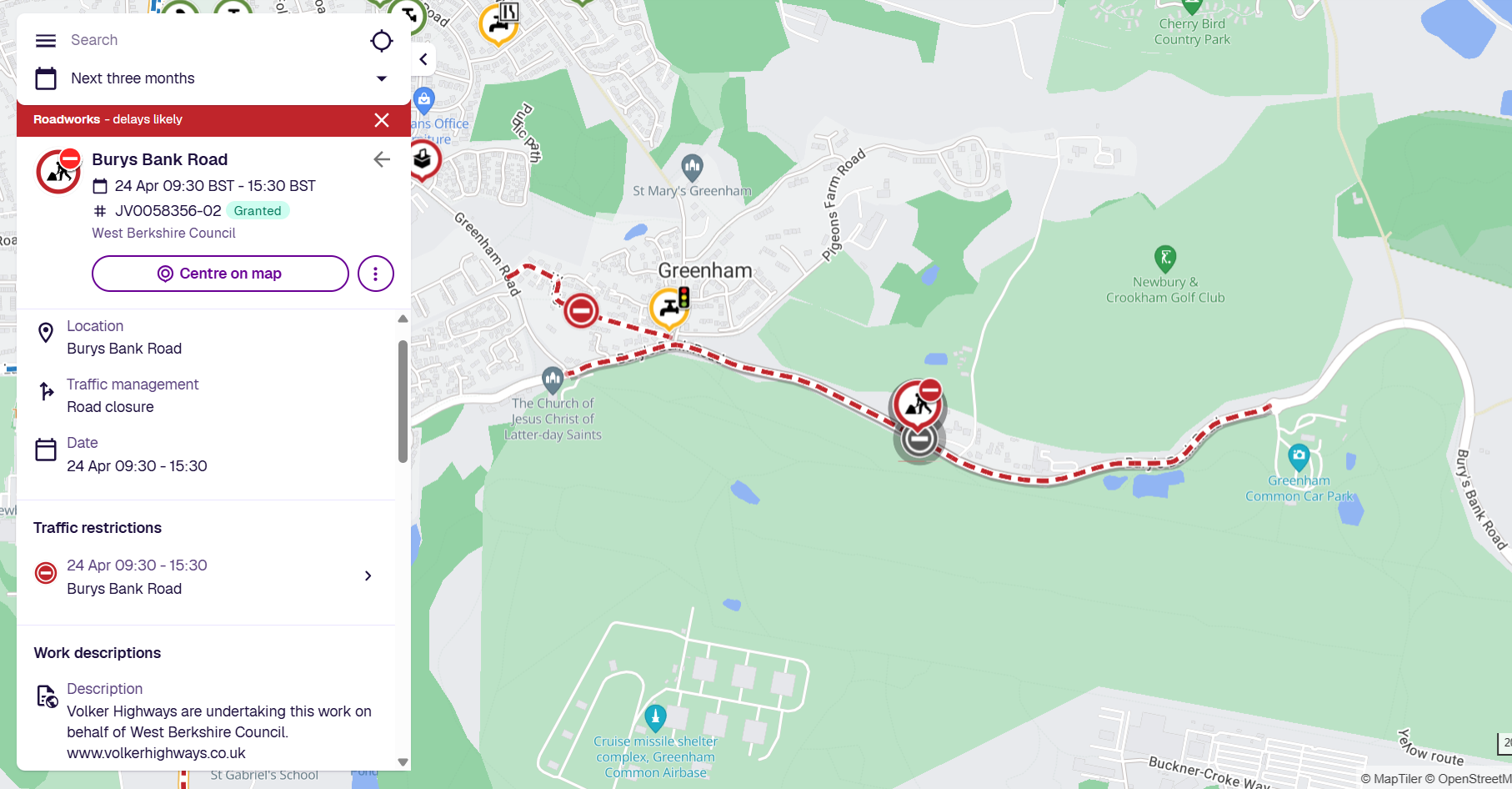Go back using the arrow beside Burys Bank Road
Screen dimensions: 1512x789
382,159
